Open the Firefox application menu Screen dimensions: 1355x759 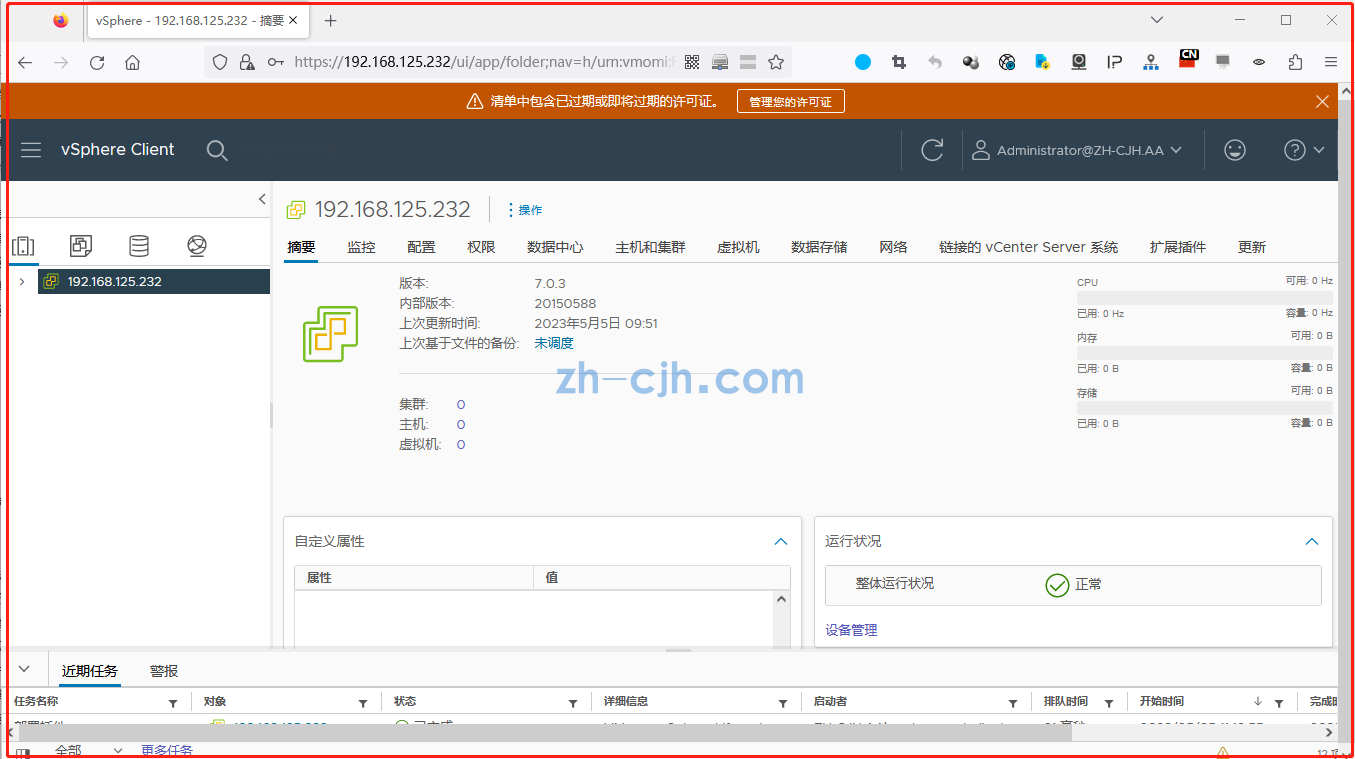[1331, 62]
